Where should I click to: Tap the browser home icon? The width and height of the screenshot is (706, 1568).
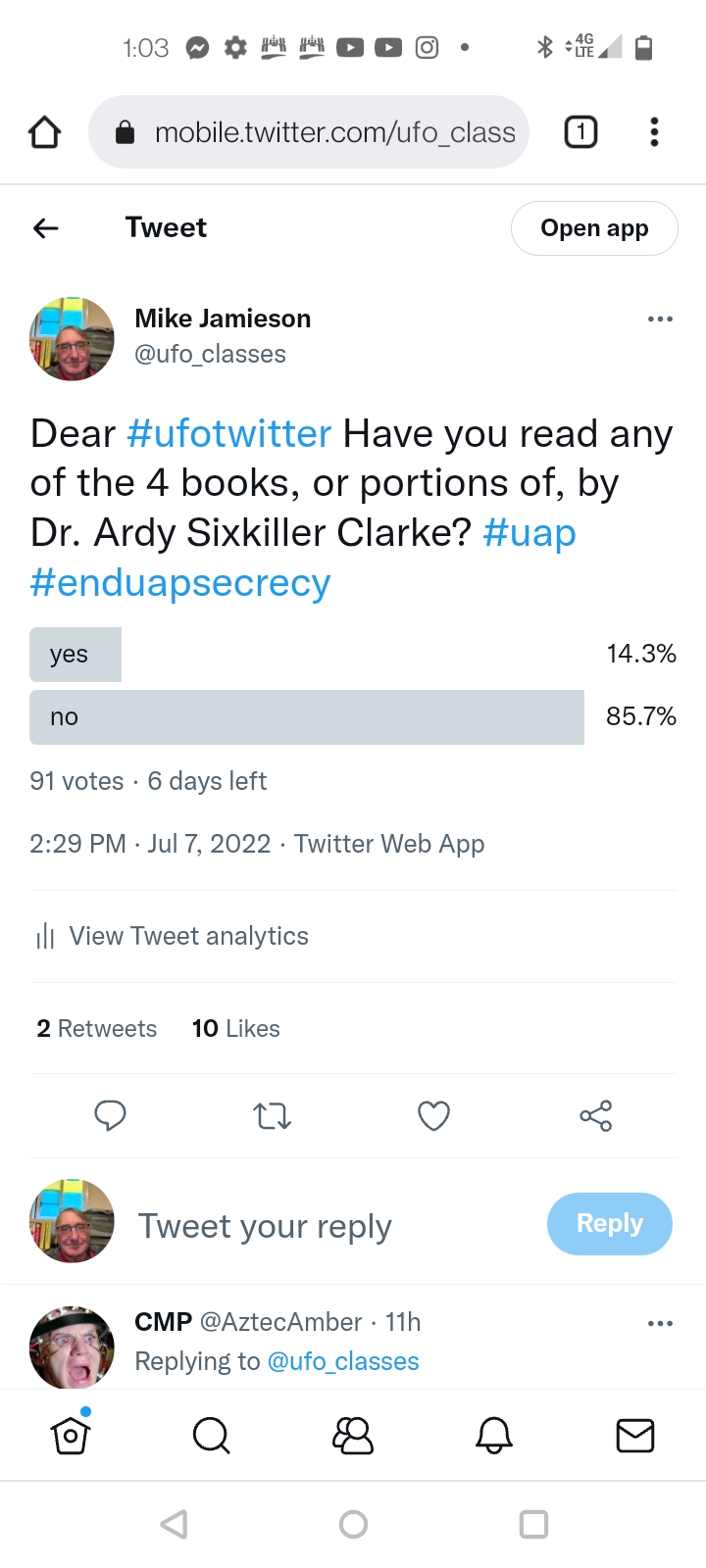point(45,132)
